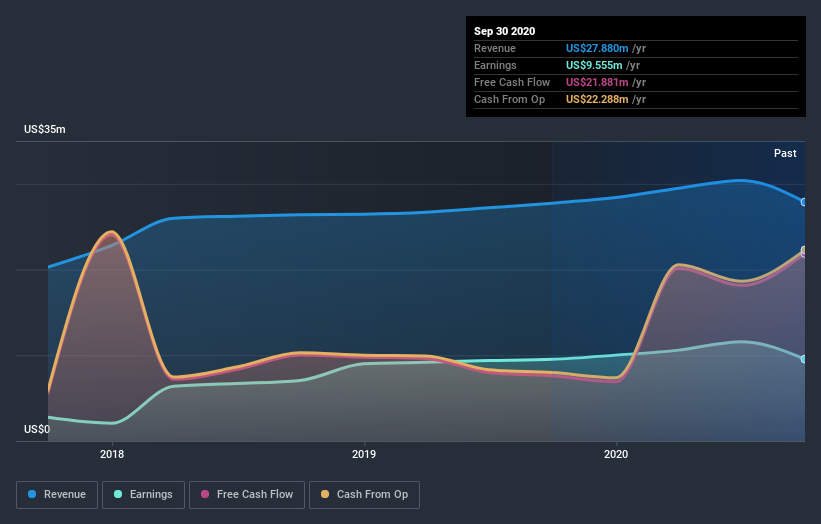Viewport: 821px width, 524px height.
Task: Click the Past label in chart
Action: tap(785, 153)
